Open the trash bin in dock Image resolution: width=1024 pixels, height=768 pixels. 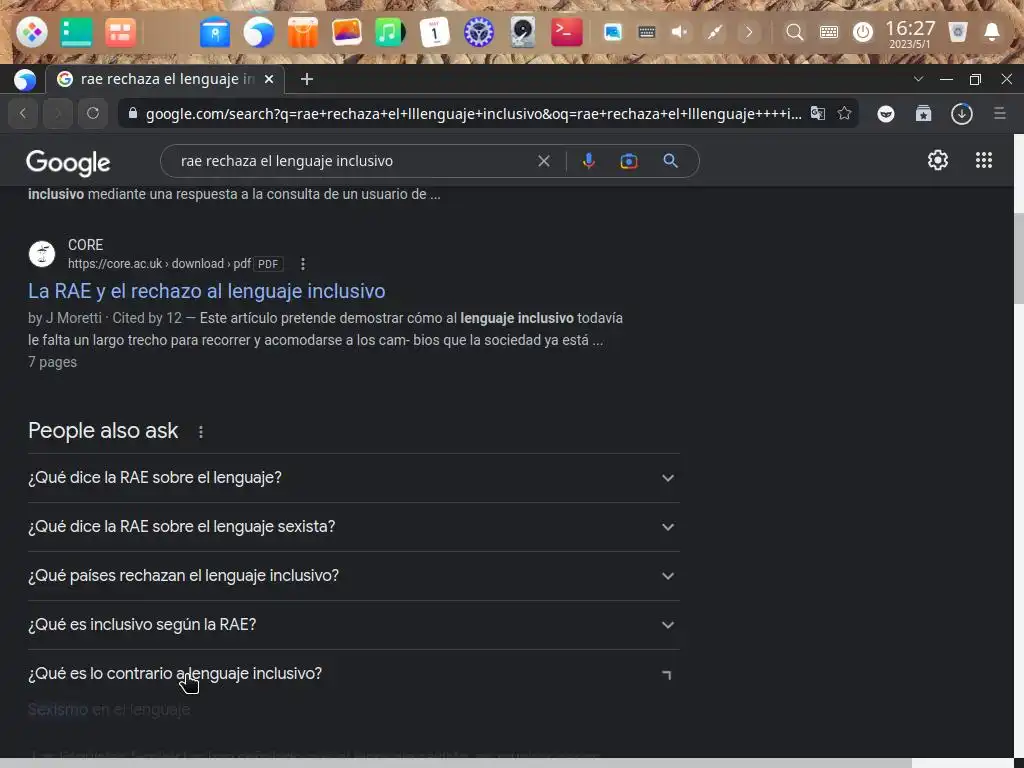957,32
